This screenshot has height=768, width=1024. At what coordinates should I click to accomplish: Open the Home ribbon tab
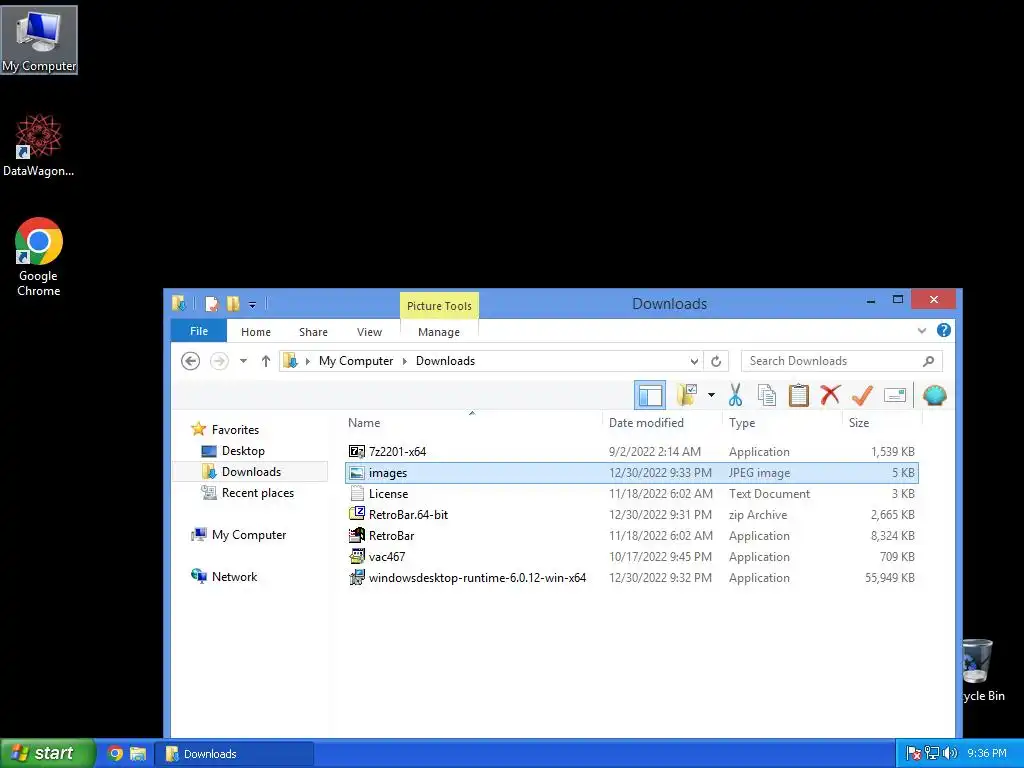click(255, 332)
